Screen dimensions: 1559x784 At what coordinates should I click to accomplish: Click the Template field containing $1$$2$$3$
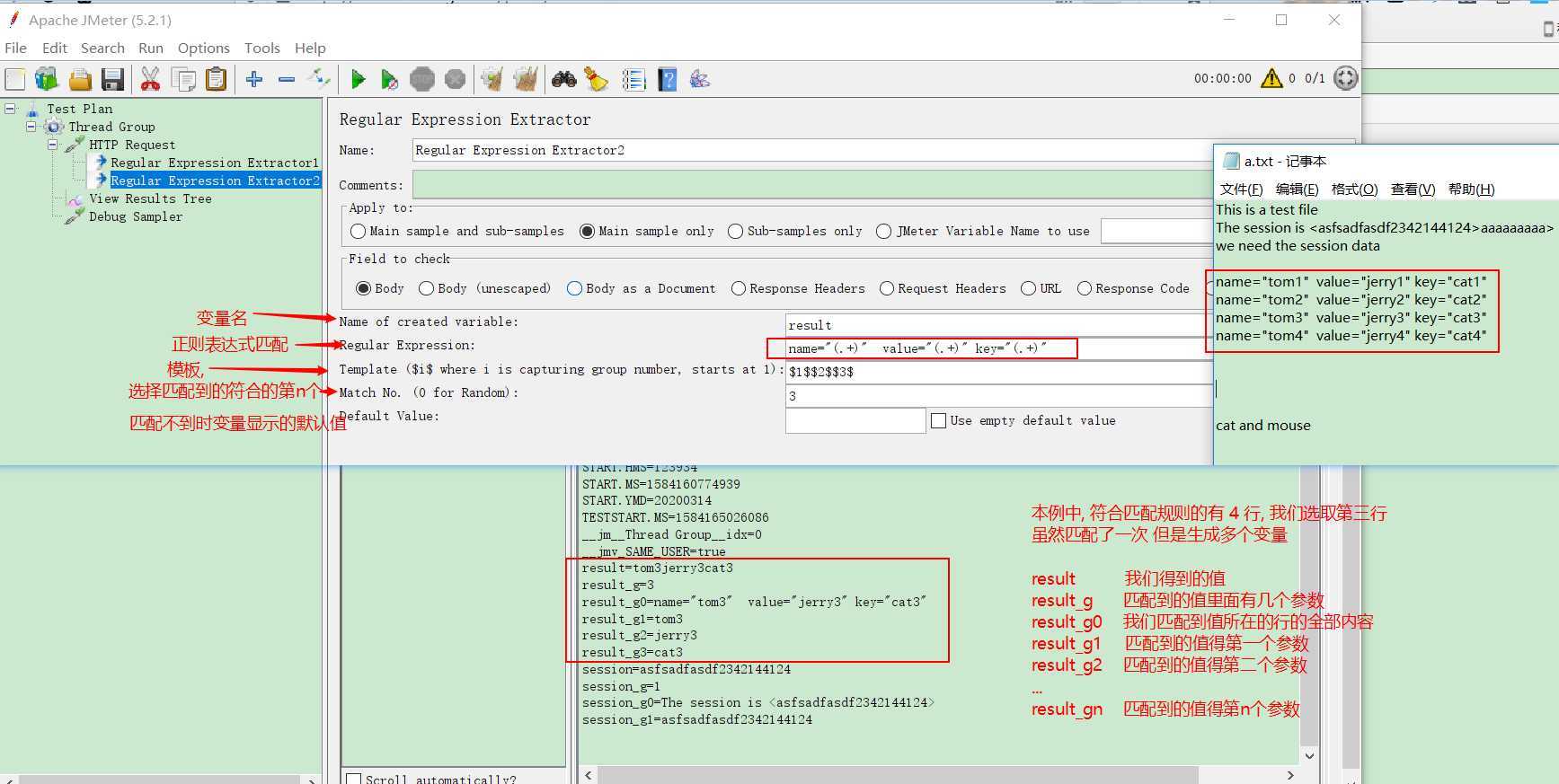(x=999, y=372)
